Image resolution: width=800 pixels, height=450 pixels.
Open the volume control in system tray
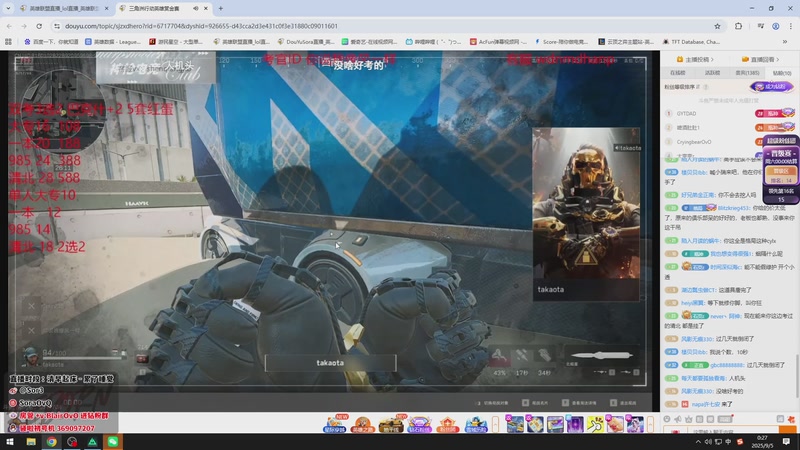tap(708, 442)
